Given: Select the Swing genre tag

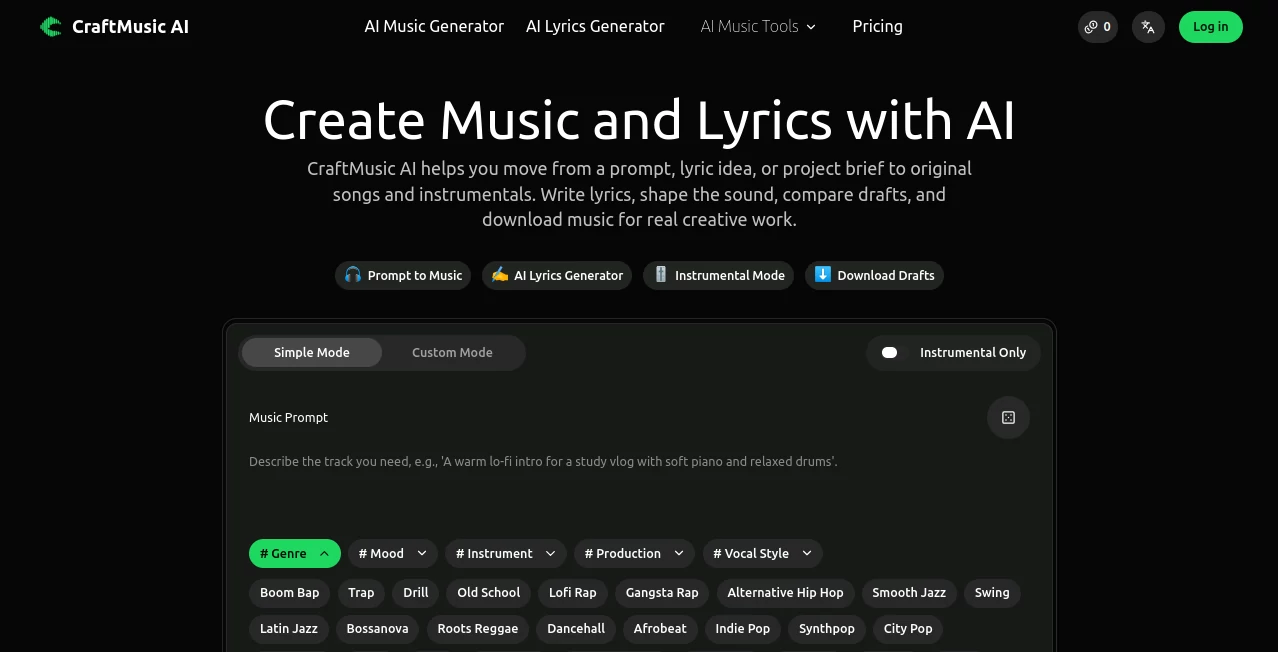Looking at the screenshot, I should click(992, 593).
